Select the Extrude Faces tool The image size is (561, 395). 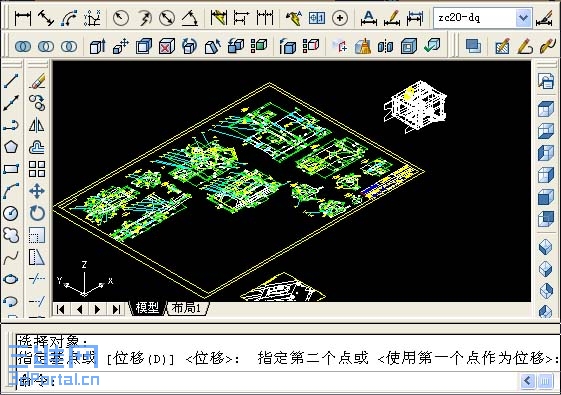pos(97,46)
